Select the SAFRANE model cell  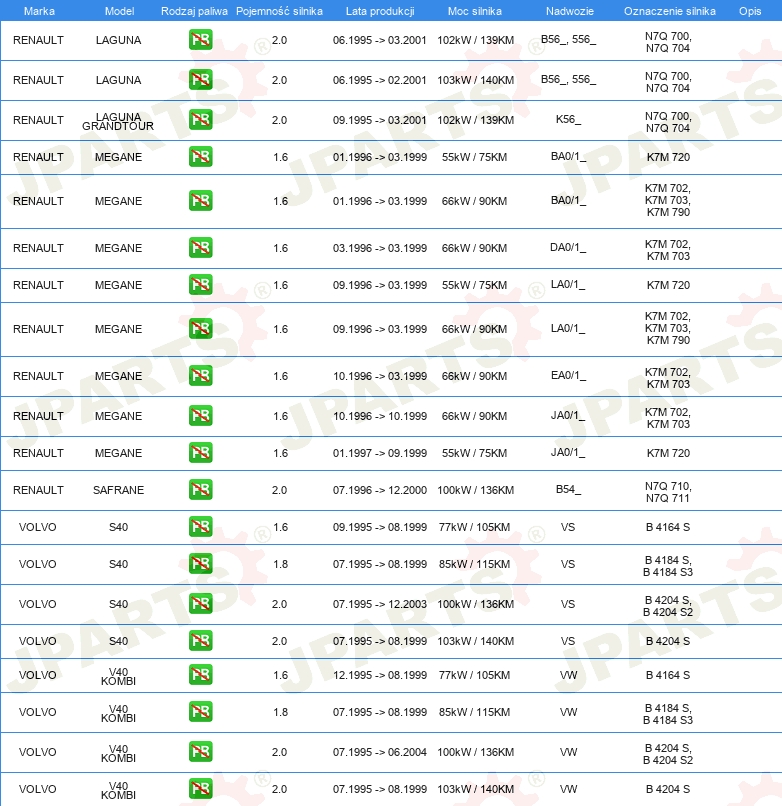(x=118, y=490)
